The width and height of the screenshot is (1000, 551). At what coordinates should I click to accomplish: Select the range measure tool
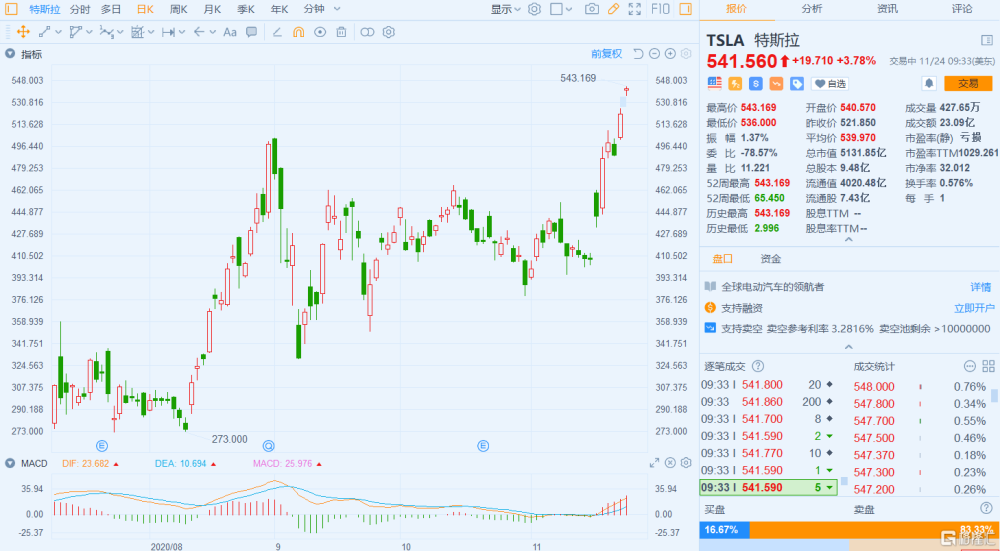tap(168, 32)
